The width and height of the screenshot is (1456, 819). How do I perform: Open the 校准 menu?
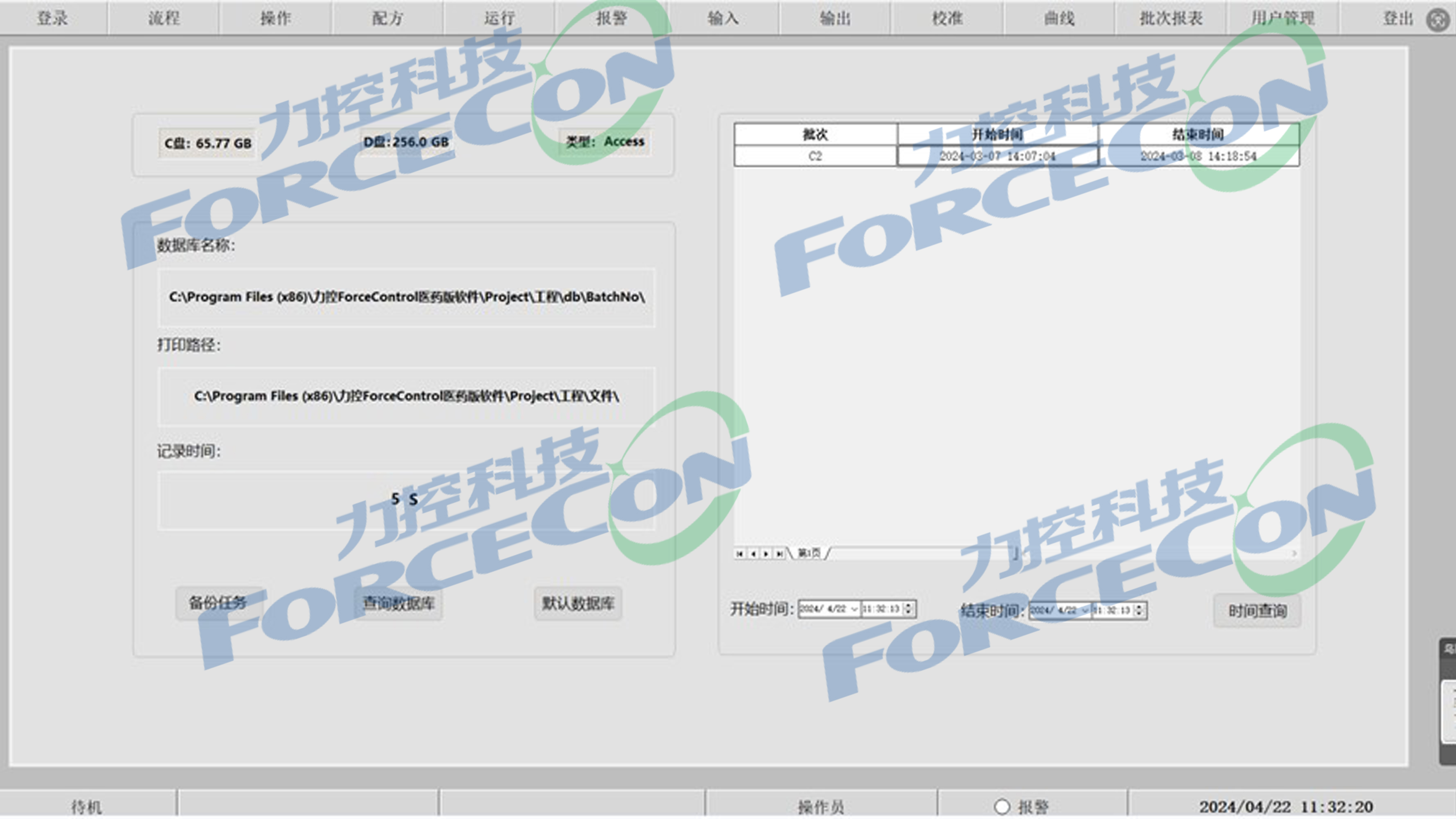pyautogui.click(x=947, y=18)
